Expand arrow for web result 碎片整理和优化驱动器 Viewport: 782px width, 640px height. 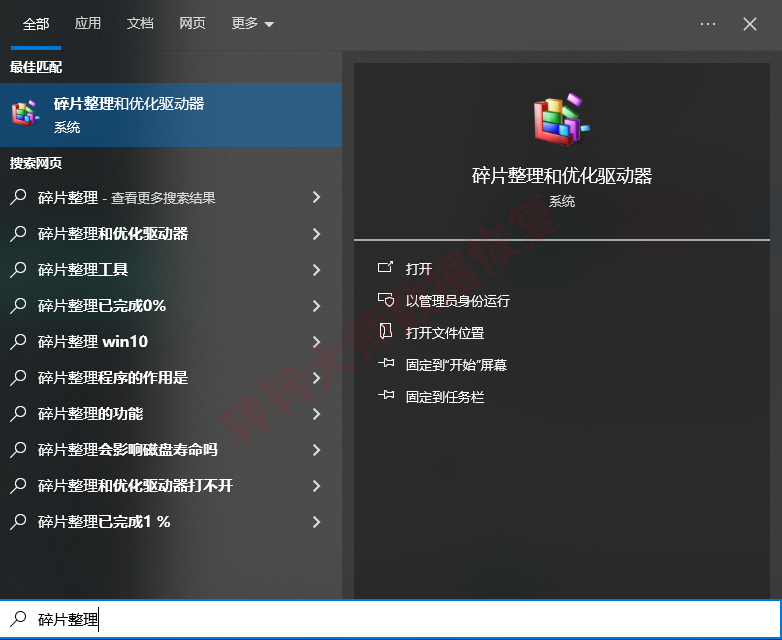pos(316,233)
